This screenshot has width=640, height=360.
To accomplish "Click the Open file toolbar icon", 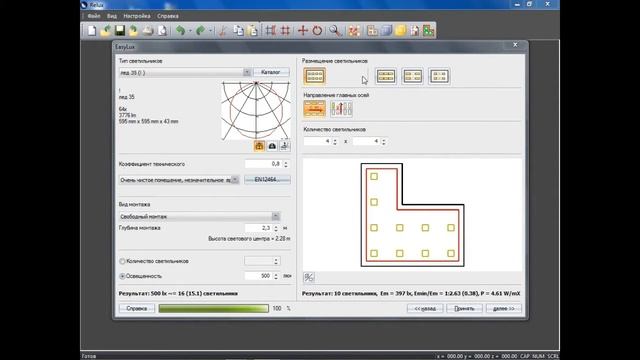I will 106,31.
